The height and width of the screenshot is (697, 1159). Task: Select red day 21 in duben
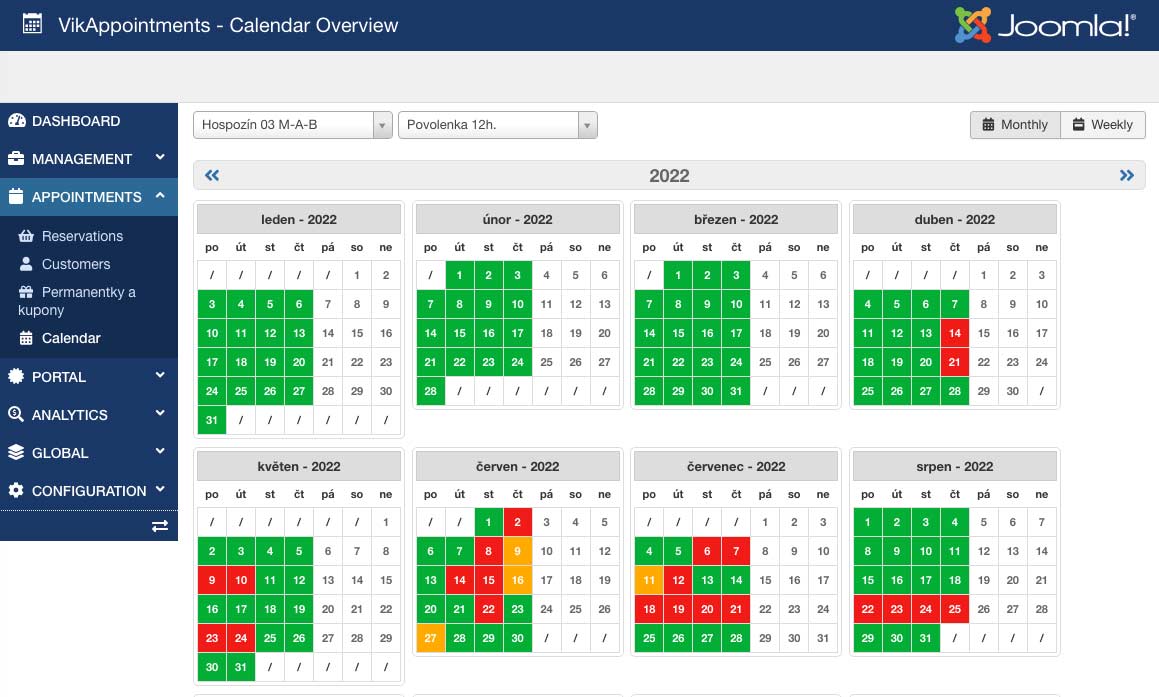954,362
